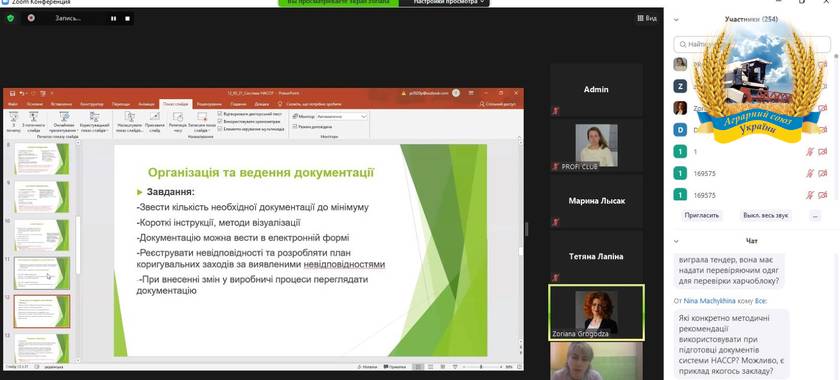Toggle the play narrations checkbox

(220, 114)
